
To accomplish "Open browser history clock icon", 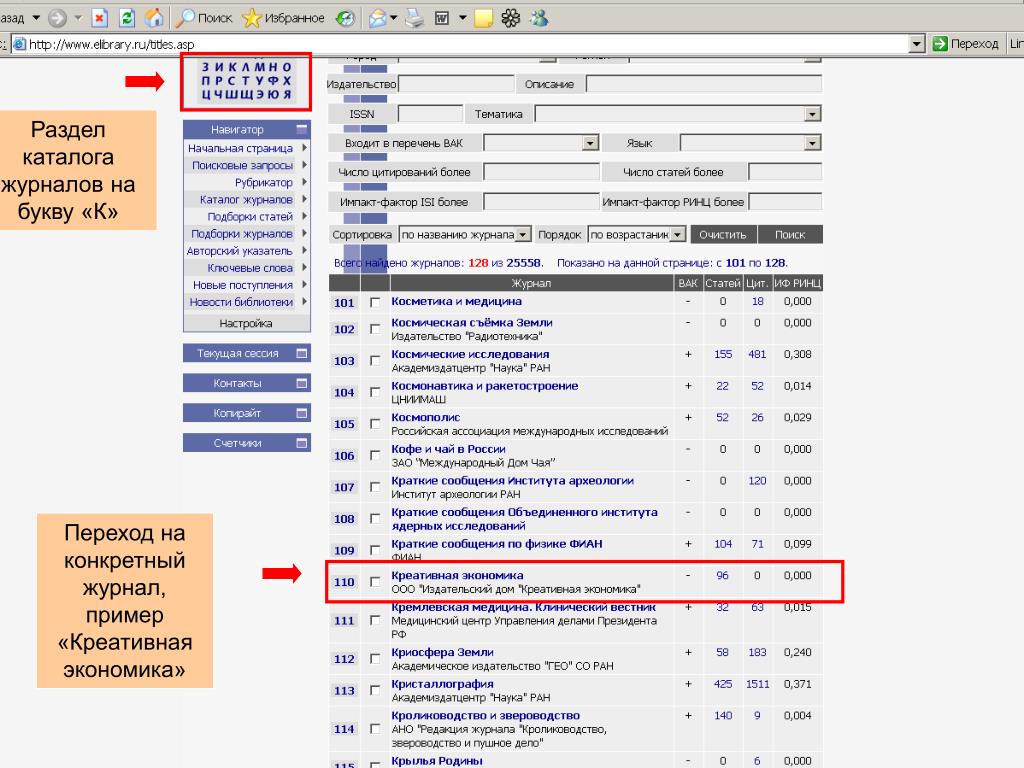I will click(345, 18).
